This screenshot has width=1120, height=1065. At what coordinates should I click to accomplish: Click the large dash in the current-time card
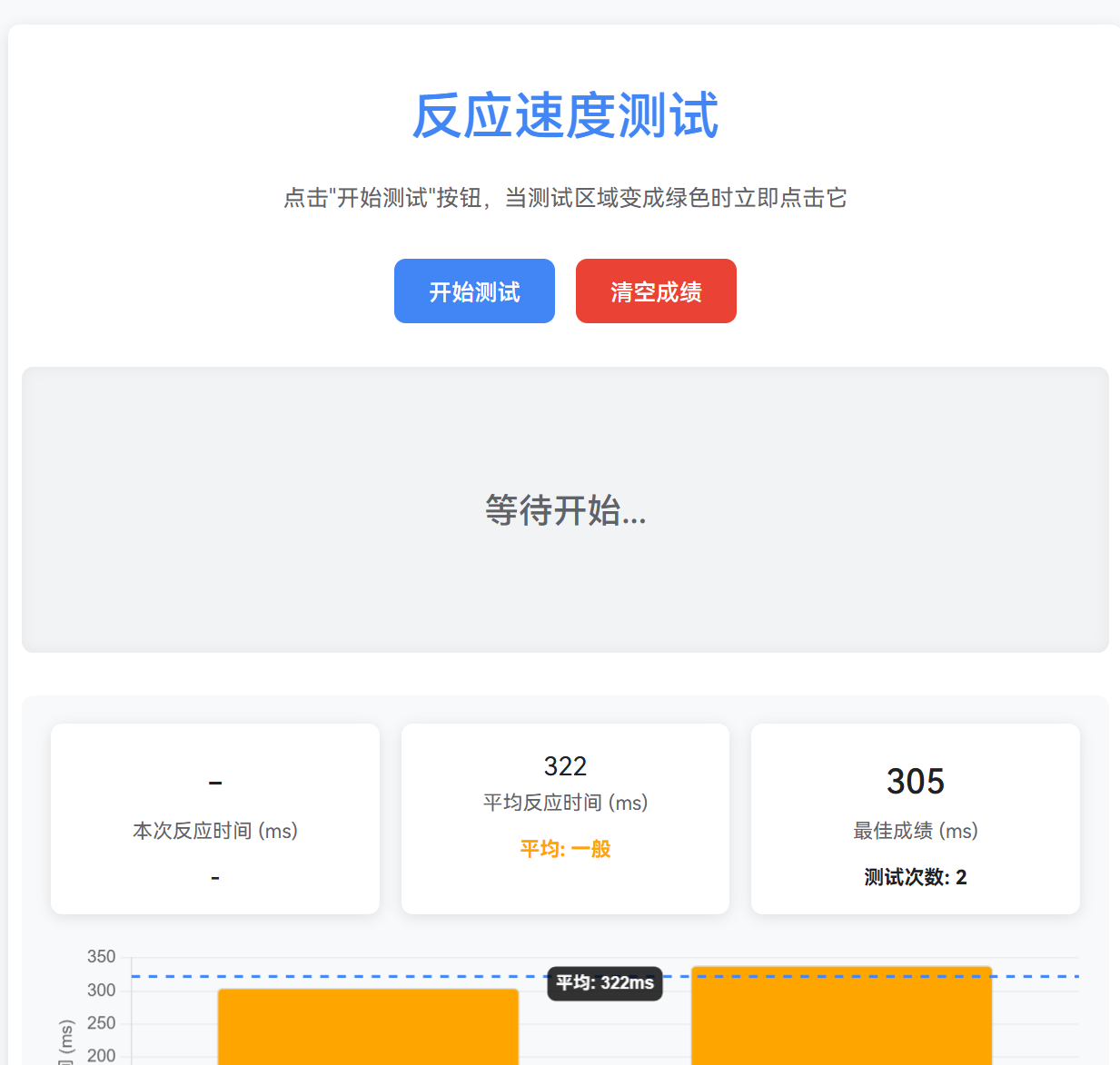[215, 782]
